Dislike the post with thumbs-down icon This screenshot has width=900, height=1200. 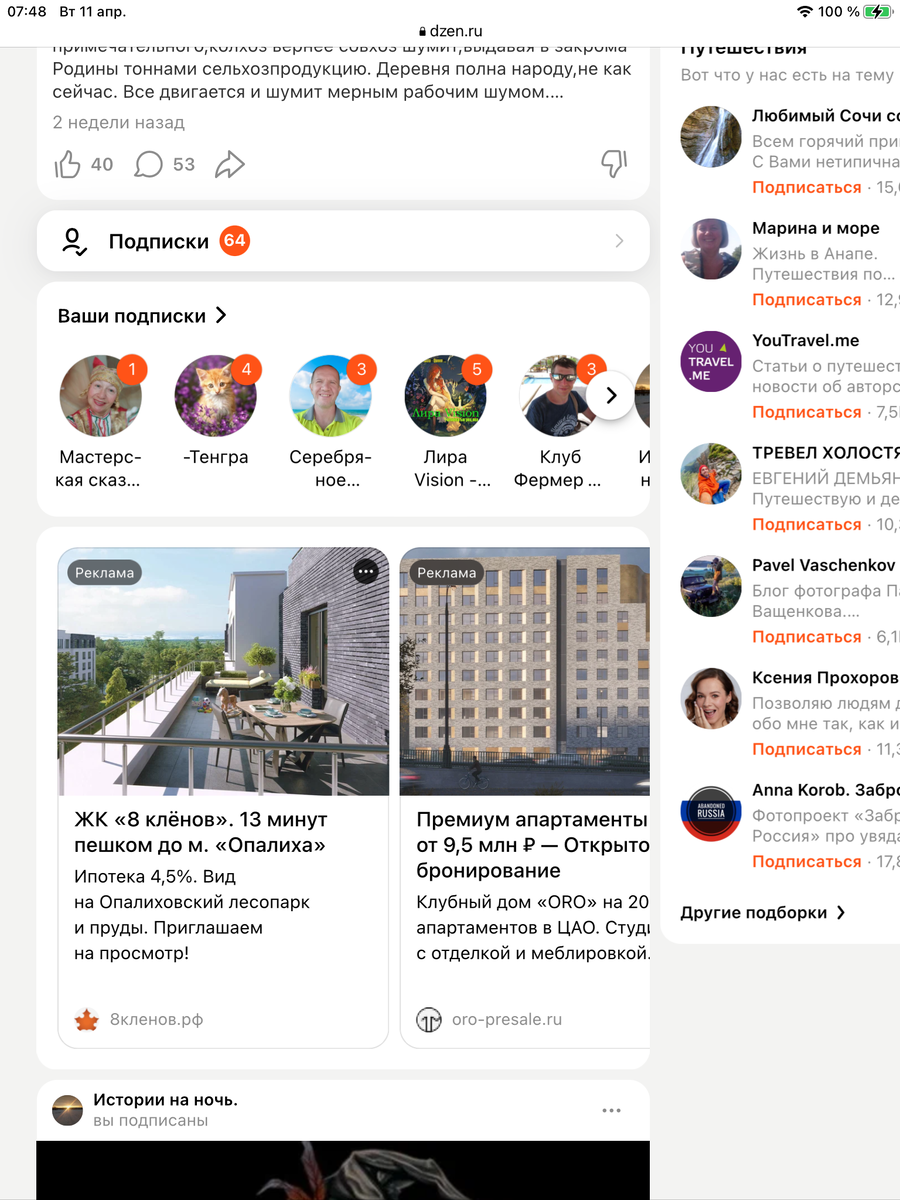tap(614, 164)
